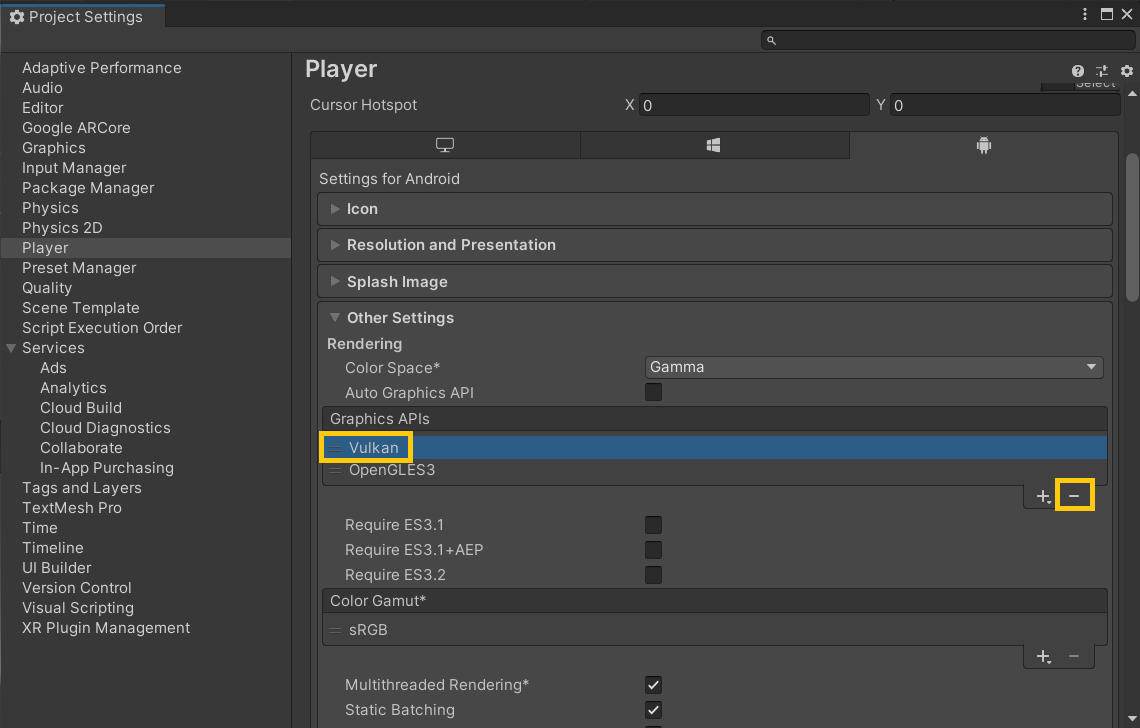Open the Visual Scripting settings category
This screenshot has height=728, width=1140.
tap(78, 608)
